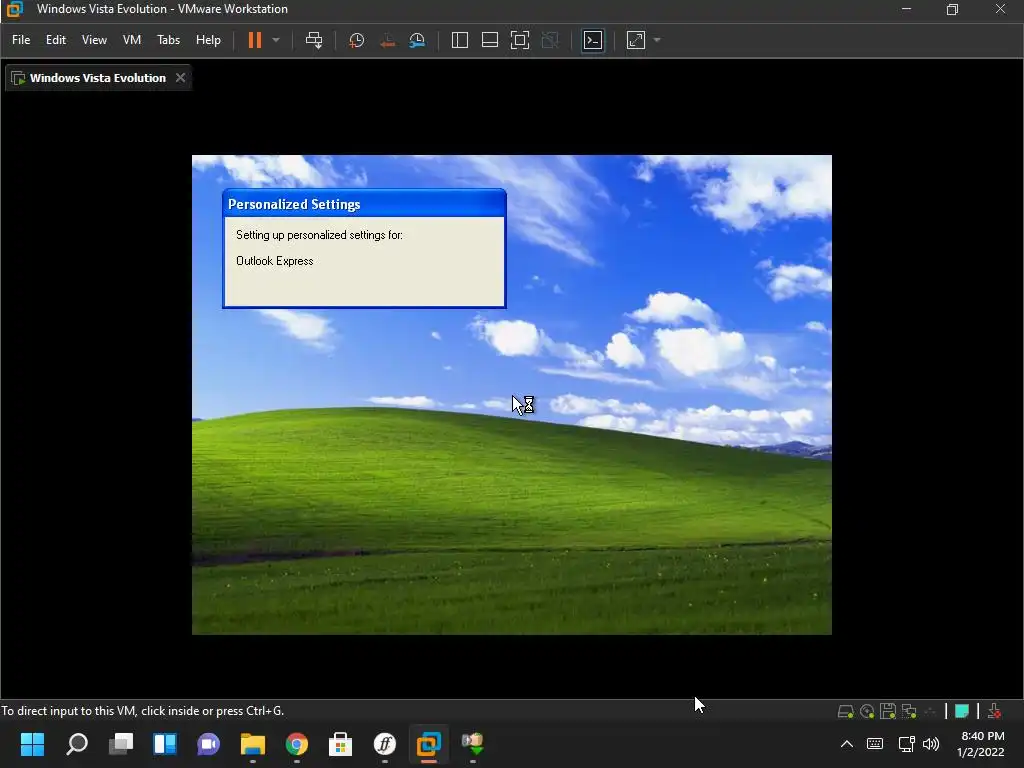Image resolution: width=1024 pixels, height=768 pixels.
Task: Open the Windows Start menu
Action: pyautogui.click(x=32, y=744)
